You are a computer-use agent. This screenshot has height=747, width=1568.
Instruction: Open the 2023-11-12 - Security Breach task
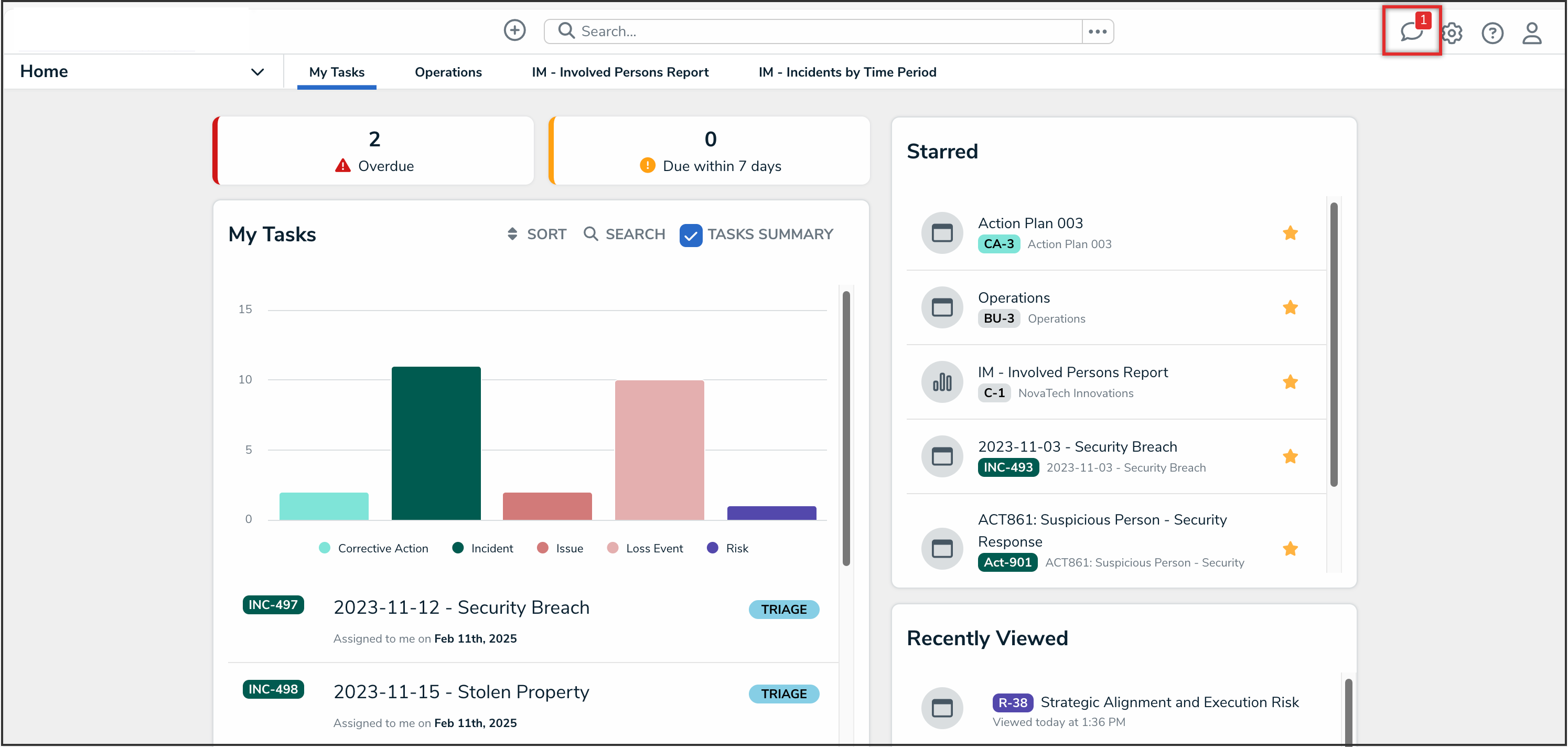coord(461,607)
